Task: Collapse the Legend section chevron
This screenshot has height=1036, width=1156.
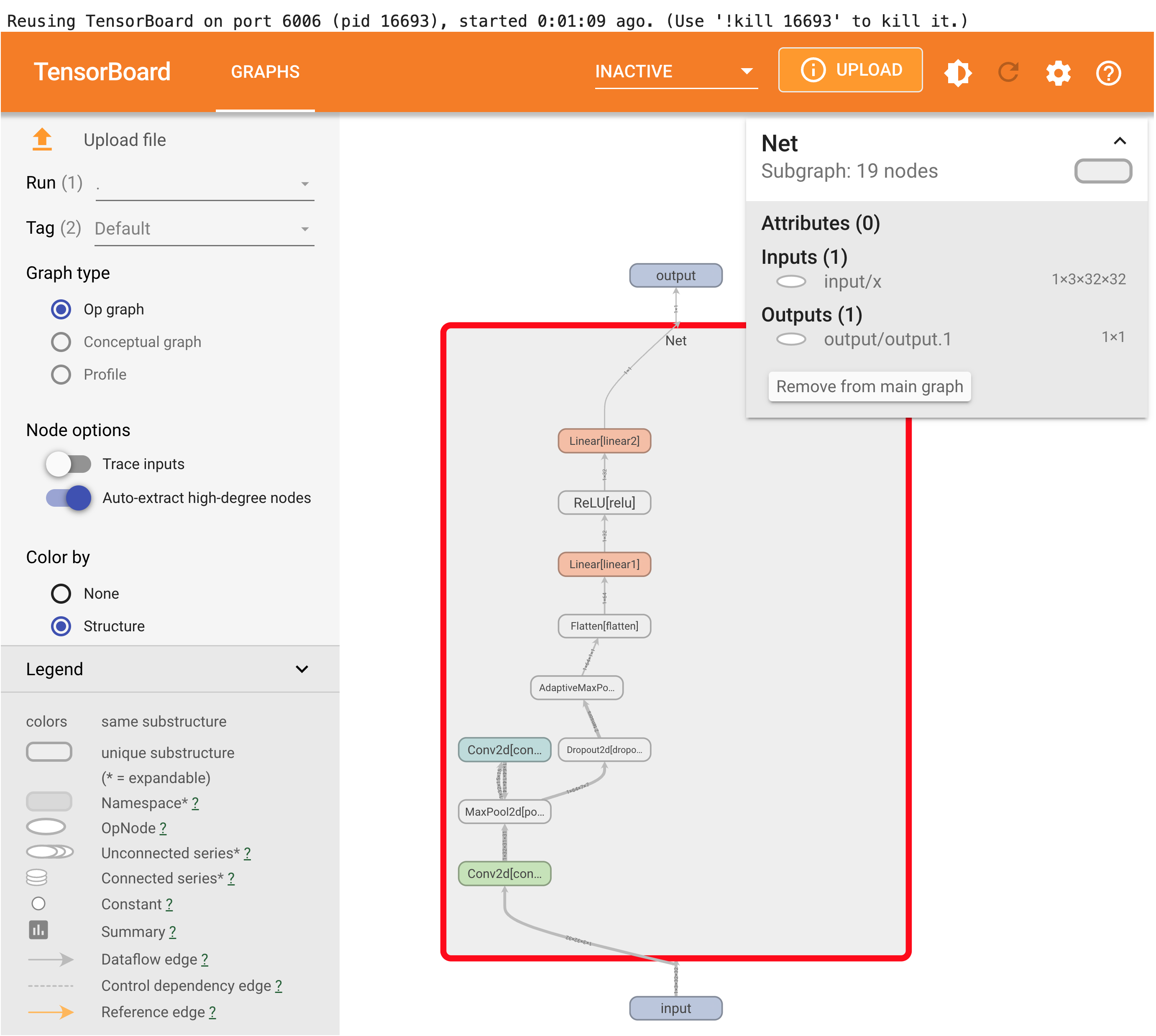Action: [x=302, y=669]
